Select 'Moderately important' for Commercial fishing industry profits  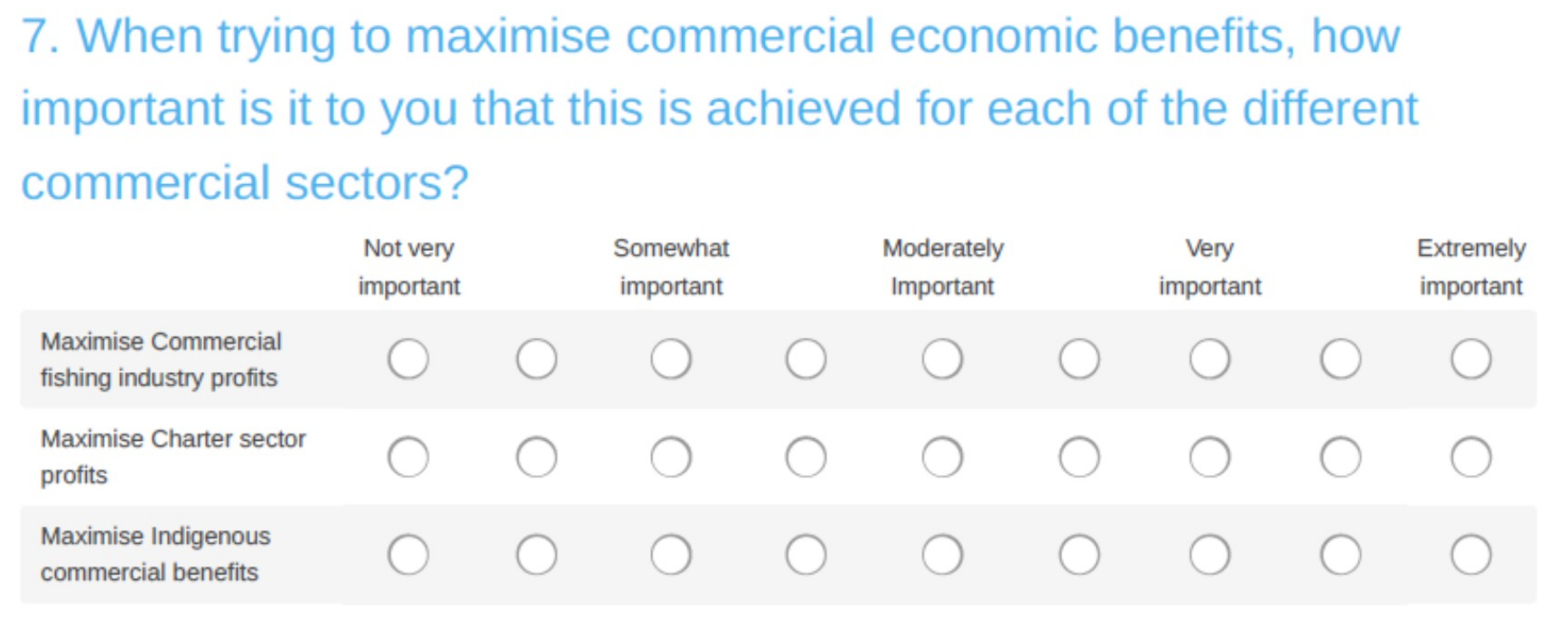[x=942, y=359]
